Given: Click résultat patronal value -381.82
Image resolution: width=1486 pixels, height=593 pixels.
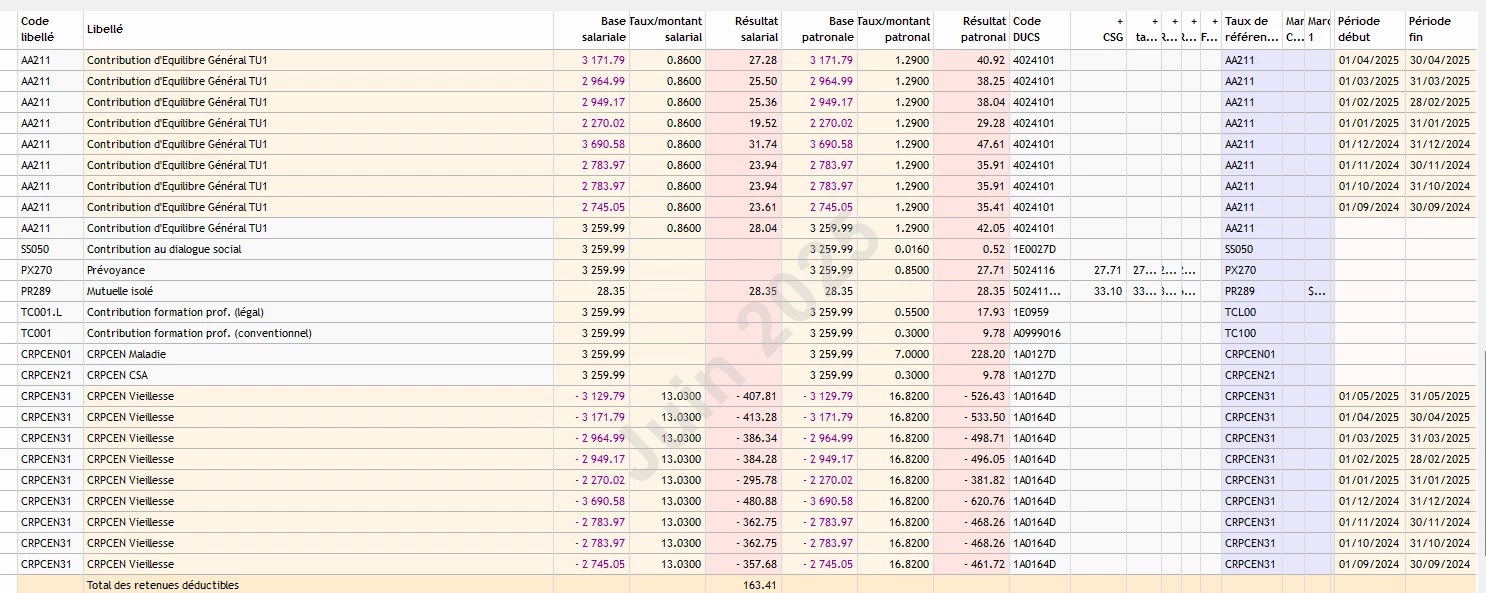Looking at the screenshot, I should 984,480.
